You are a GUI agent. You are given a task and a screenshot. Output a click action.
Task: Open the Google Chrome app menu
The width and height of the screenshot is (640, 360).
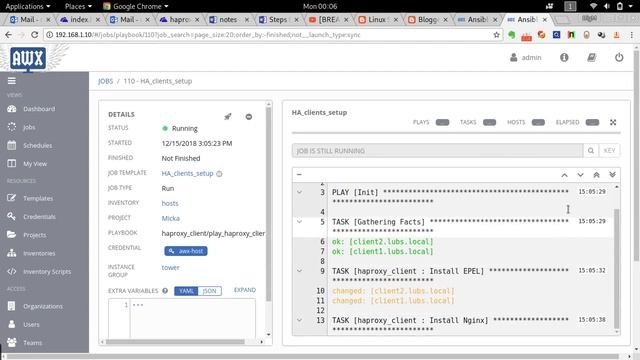click(136, 6)
